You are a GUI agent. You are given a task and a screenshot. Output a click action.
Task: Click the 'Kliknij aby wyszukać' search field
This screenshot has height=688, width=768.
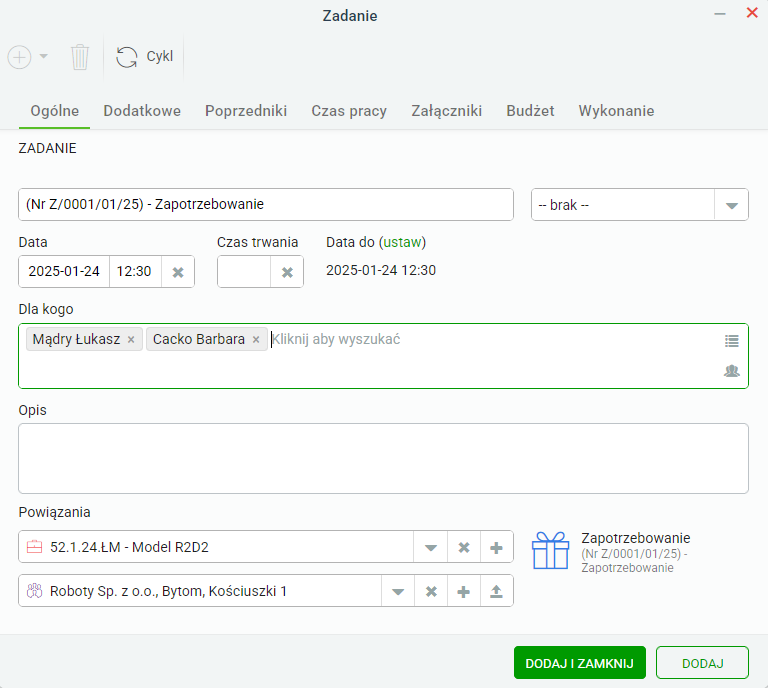336,339
